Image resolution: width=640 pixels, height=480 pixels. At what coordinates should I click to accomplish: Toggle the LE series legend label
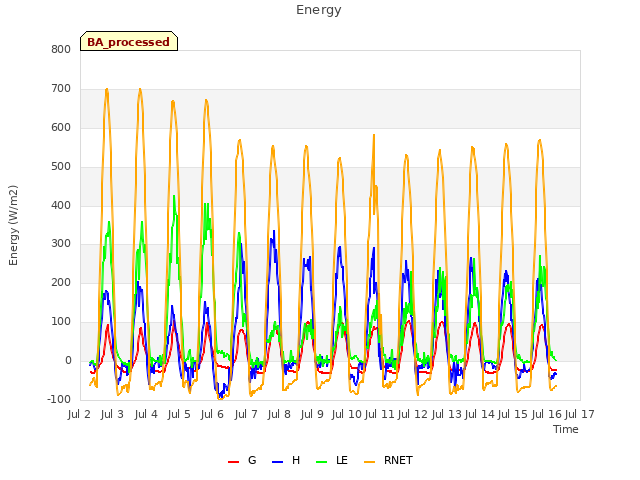point(342,460)
